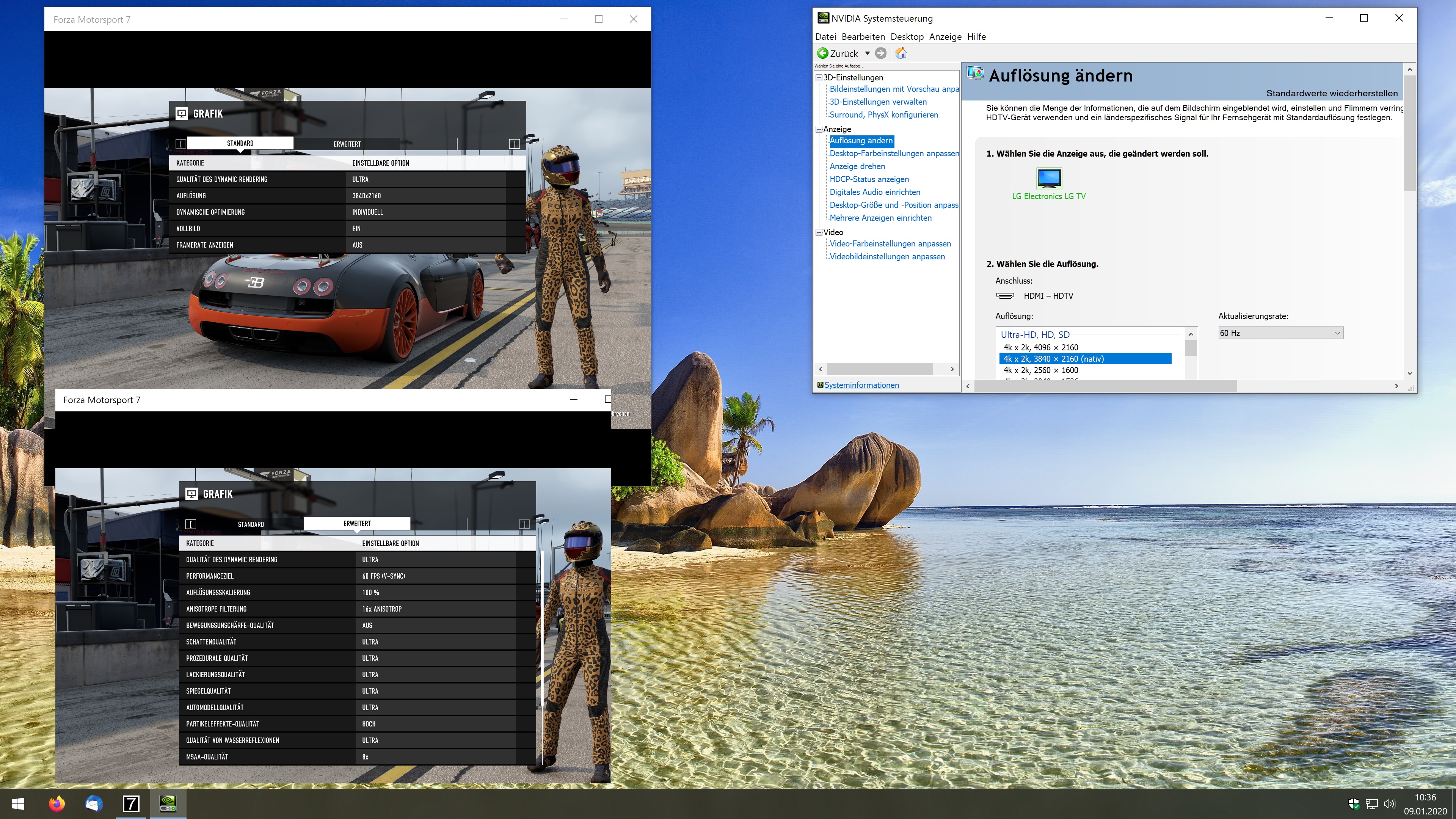Switch to ERWEITERT tab in upper Forza window
Image resolution: width=1456 pixels, height=819 pixels.
pos(347,144)
